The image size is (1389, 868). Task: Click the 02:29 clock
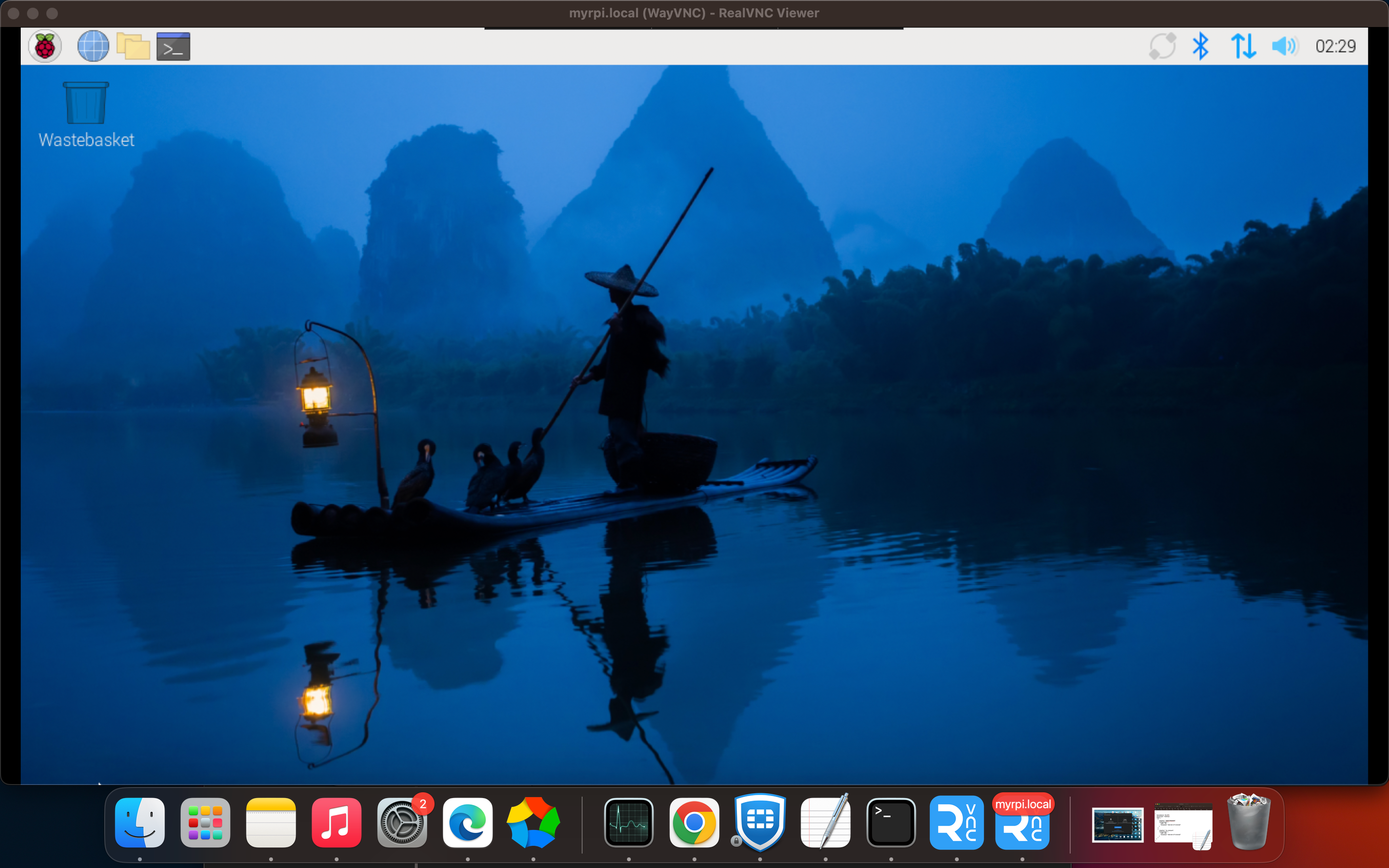tap(1335, 46)
